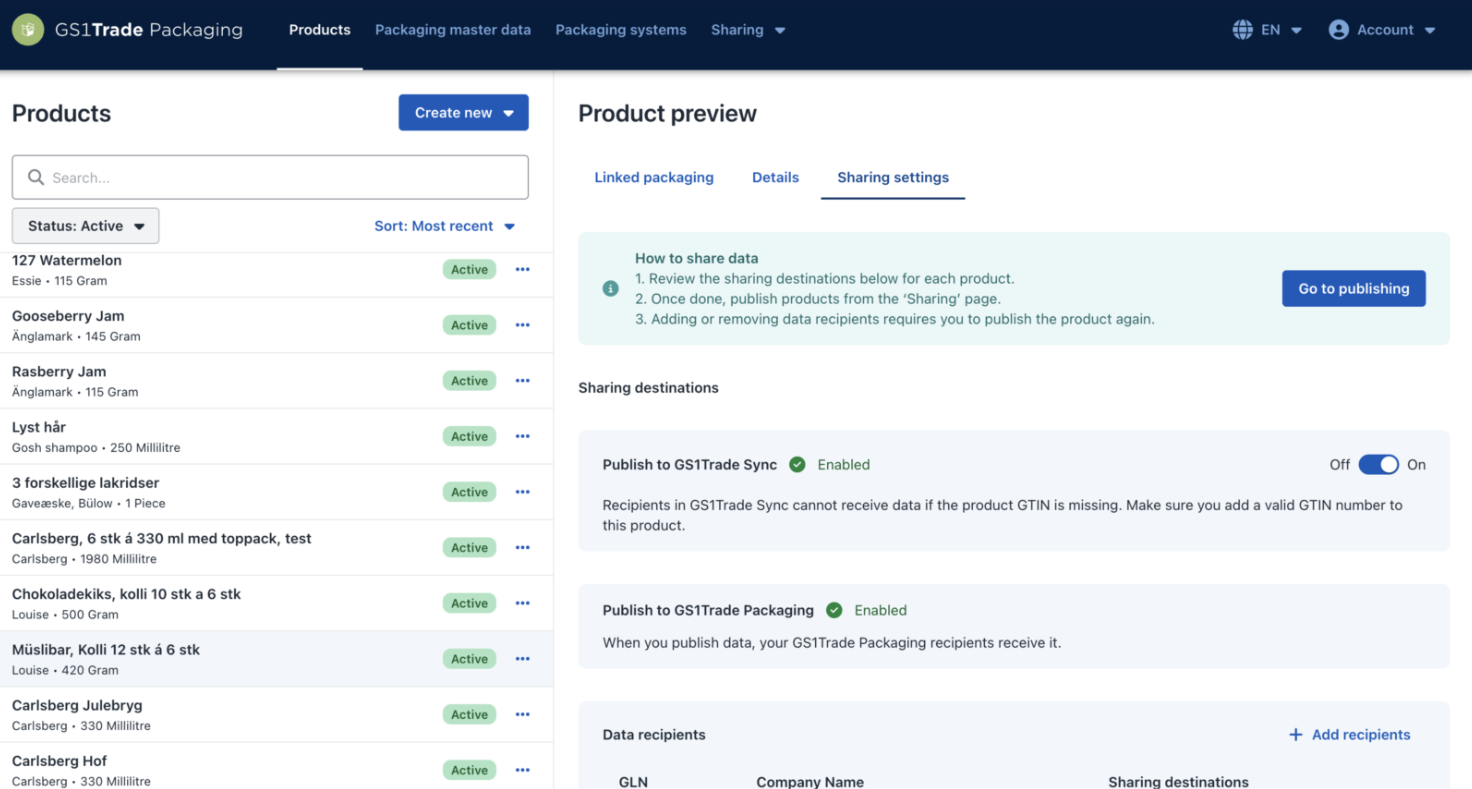This screenshot has width=1472, height=789.
Task: Open more options for Müslibar row
Action: (522, 659)
